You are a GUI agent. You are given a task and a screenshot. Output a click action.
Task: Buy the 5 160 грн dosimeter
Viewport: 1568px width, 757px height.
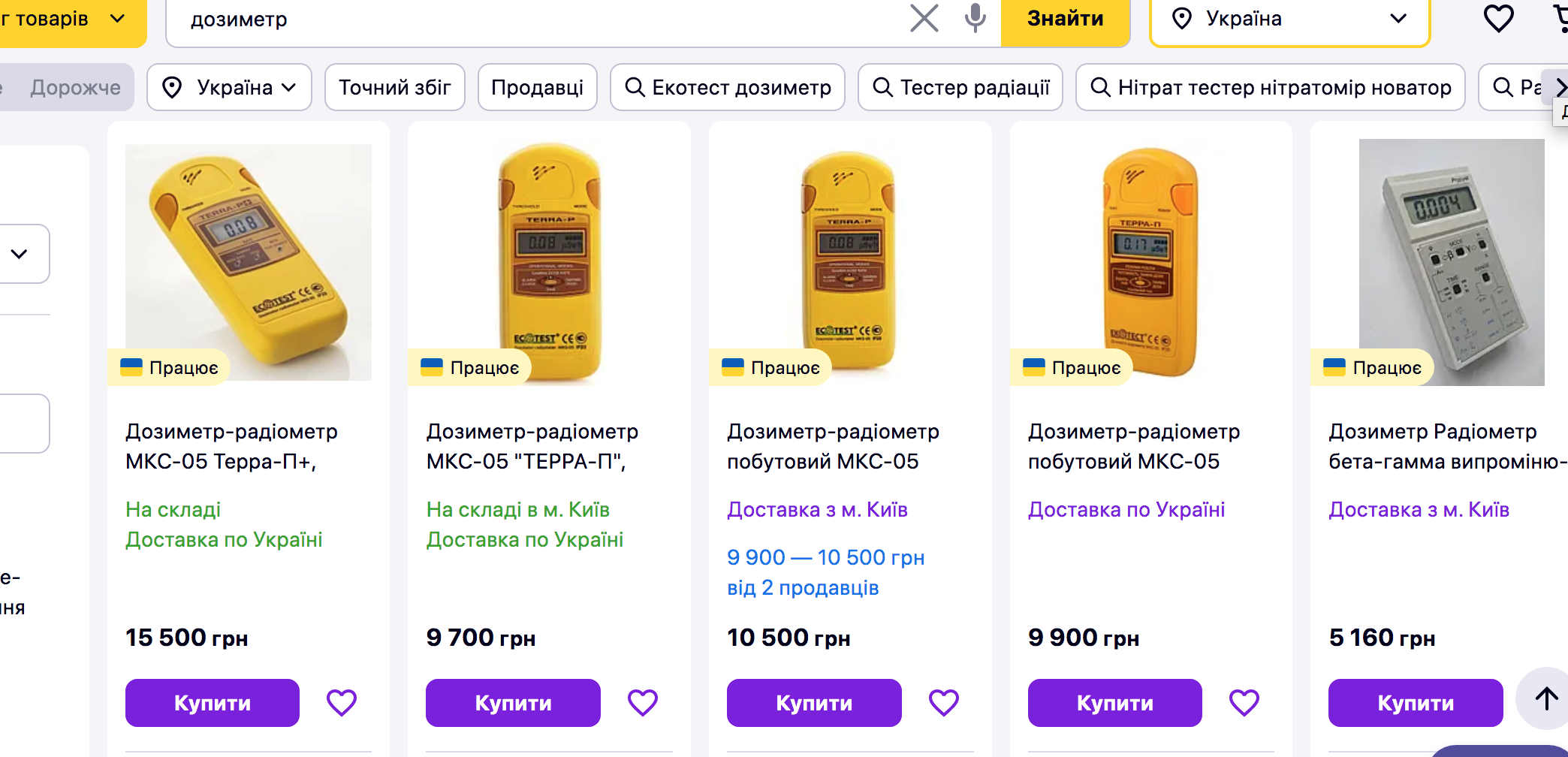pyautogui.click(x=1415, y=703)
